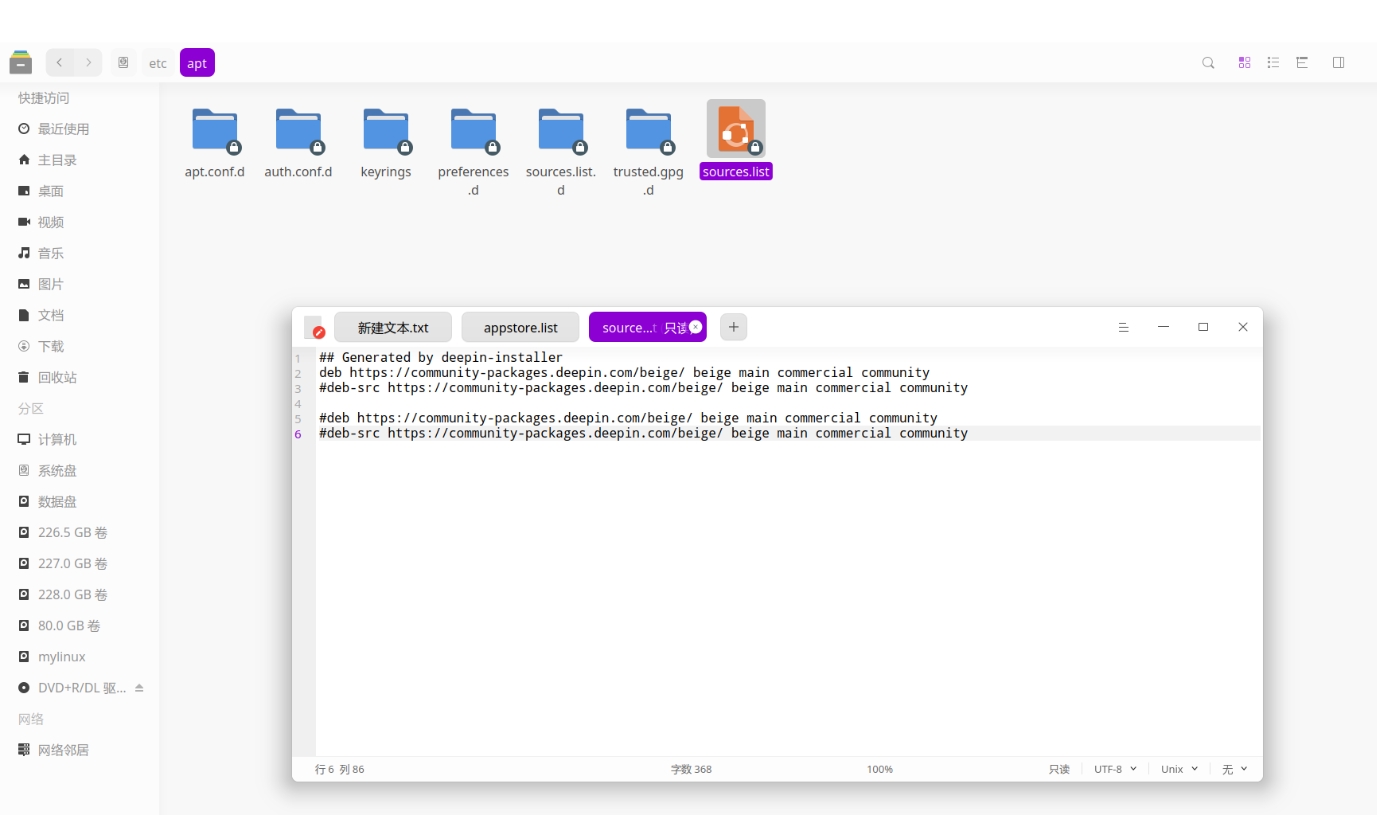Open the keyrings folder
This screenshot has width=1377, height=815.
386,131
